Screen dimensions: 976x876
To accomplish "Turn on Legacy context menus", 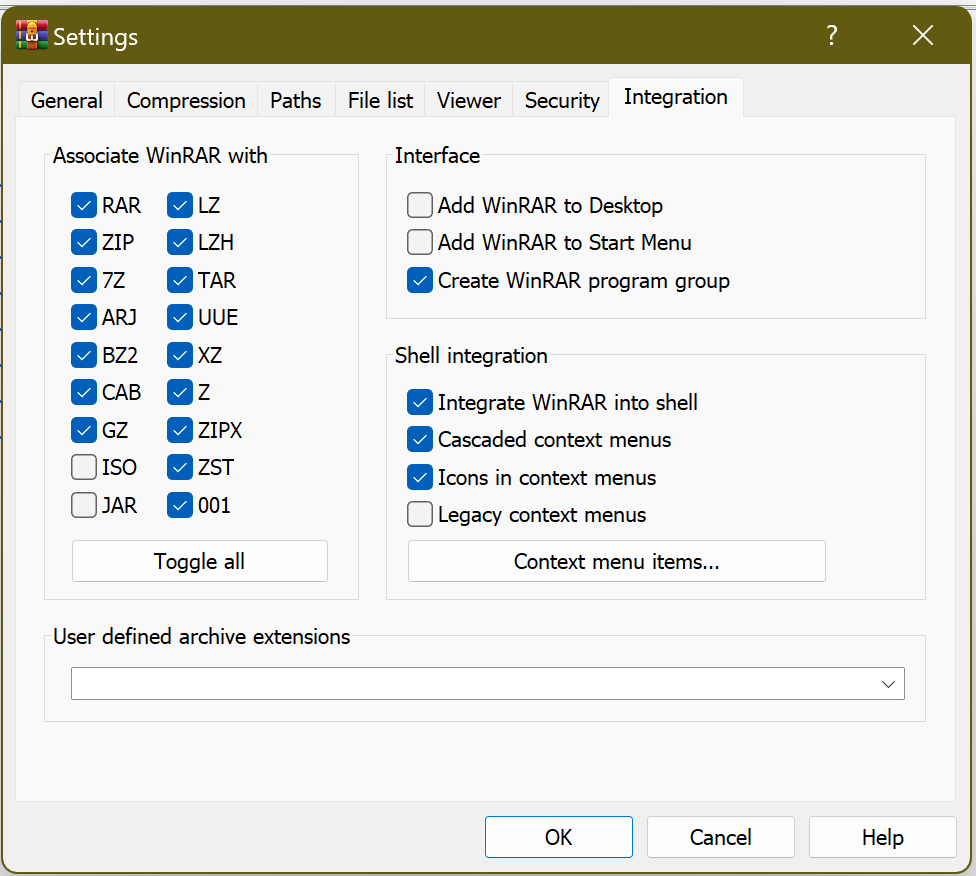I will (x=420, y=515).
